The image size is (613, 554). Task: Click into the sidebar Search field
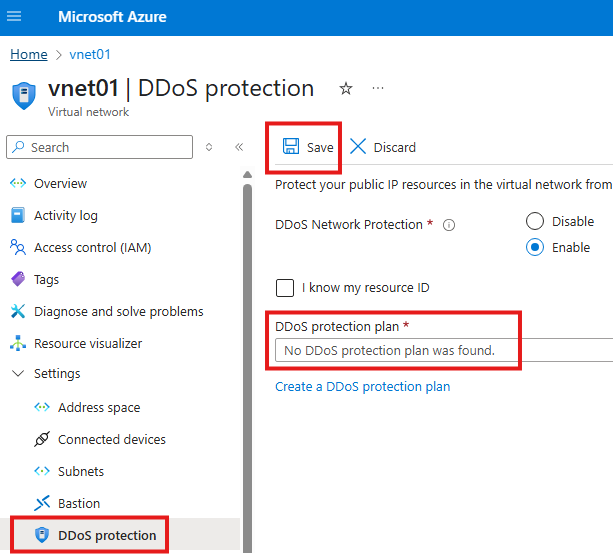coord(99,147)
